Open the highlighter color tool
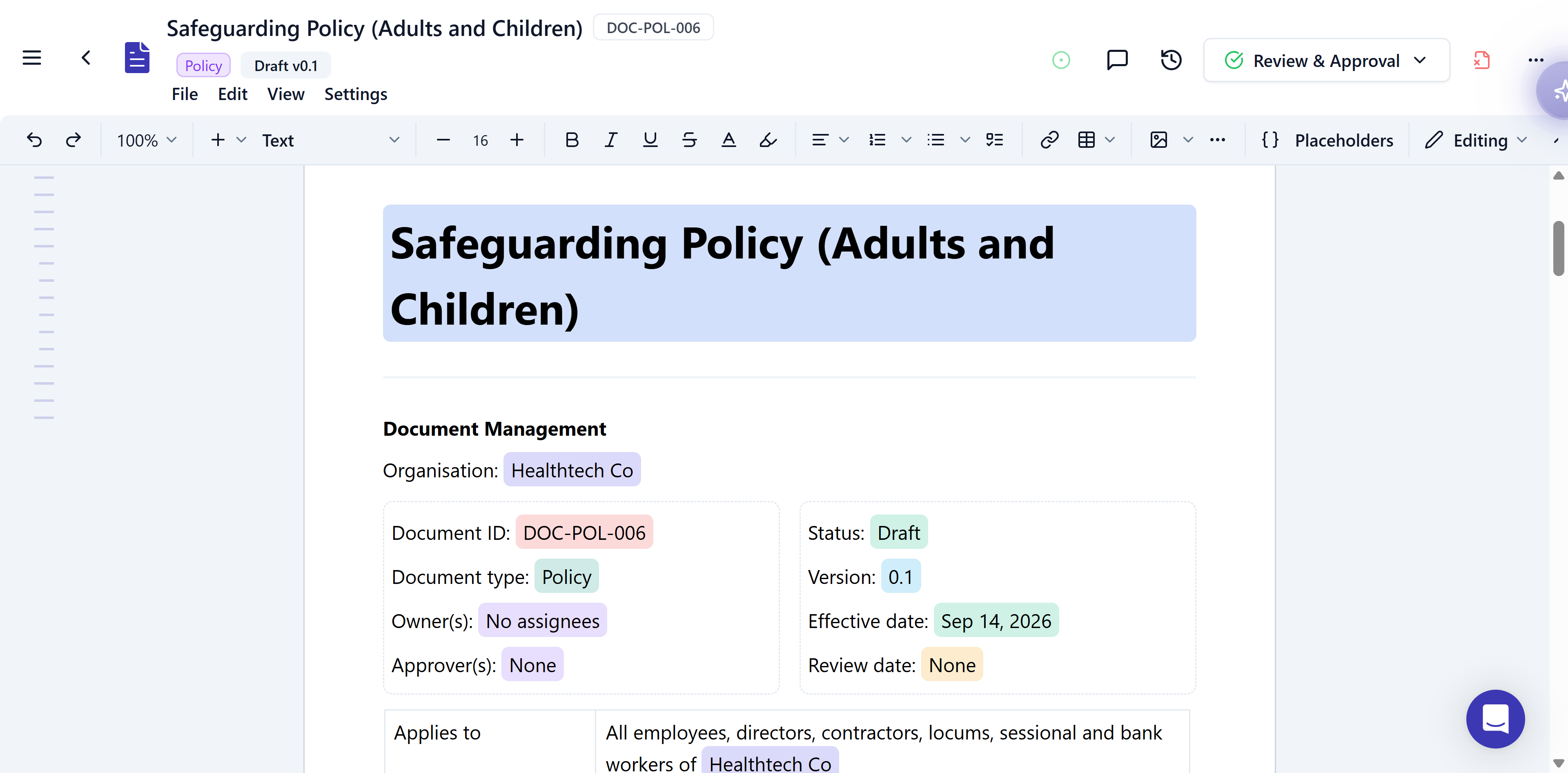This screenshot has width=1568, height=773. pyautogui.click(x=768, y=140)
